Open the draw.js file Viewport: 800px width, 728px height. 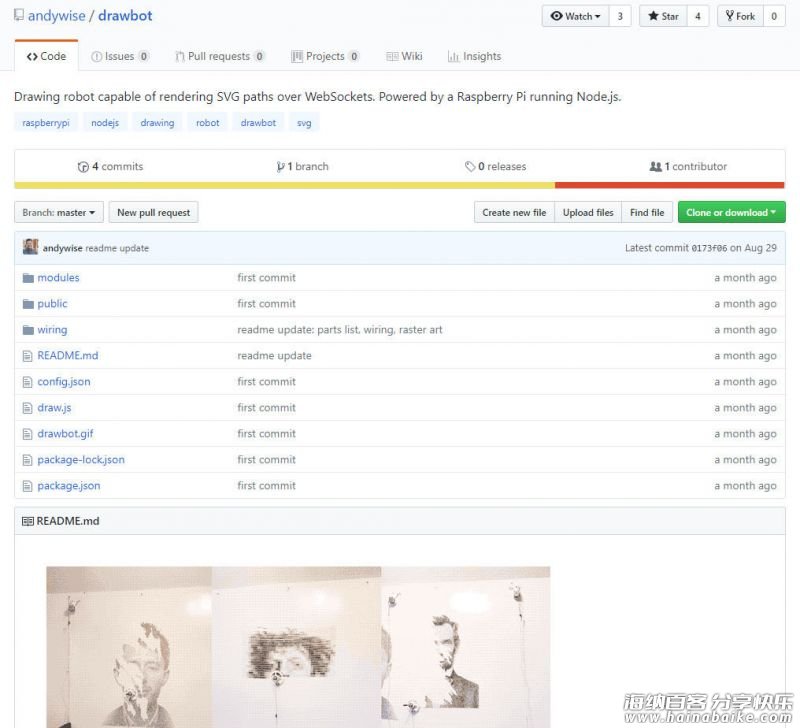coord(55,408)
